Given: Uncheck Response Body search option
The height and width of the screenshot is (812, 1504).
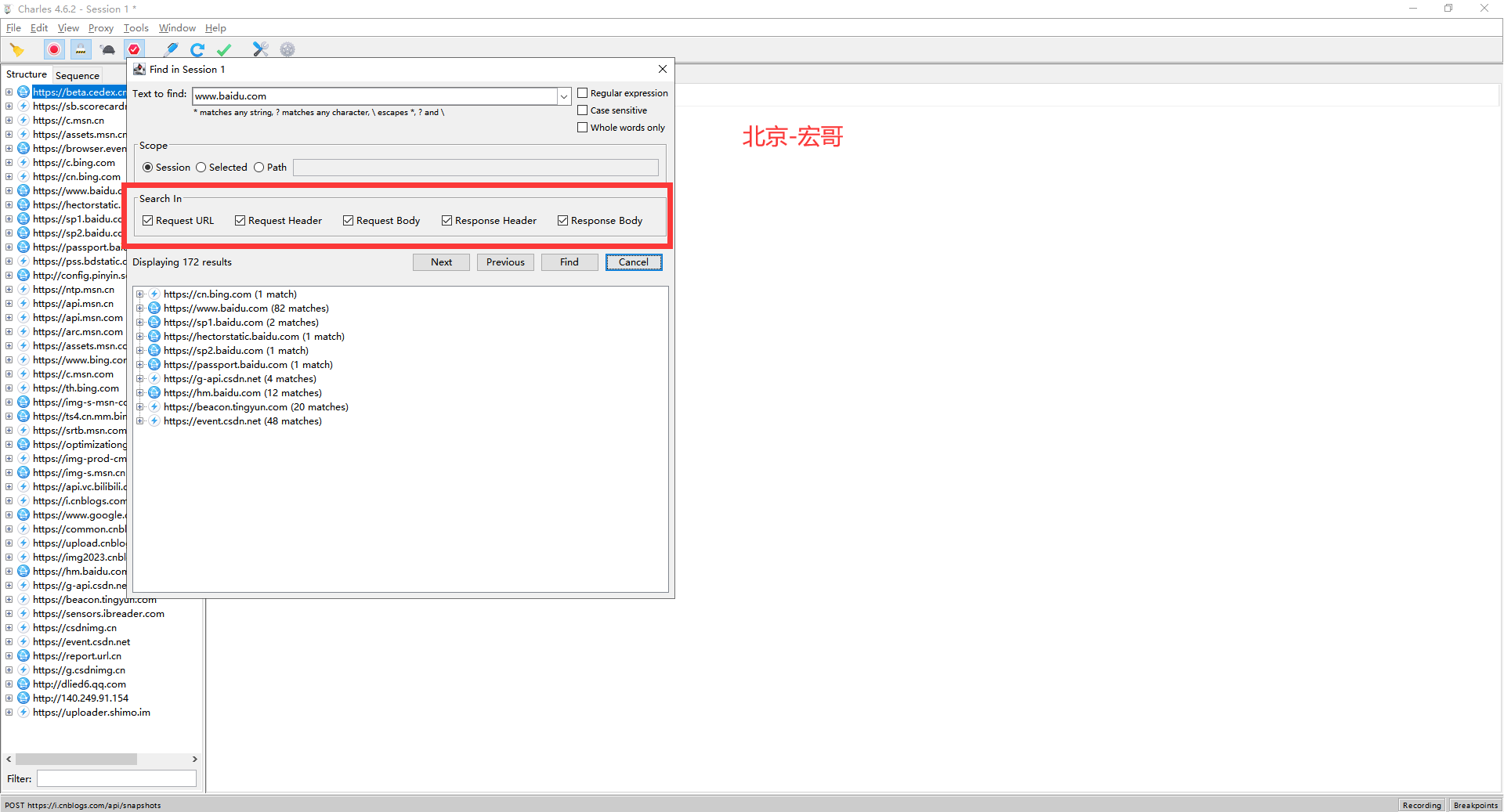Looking at the screenshot, I should pos(562,221).
